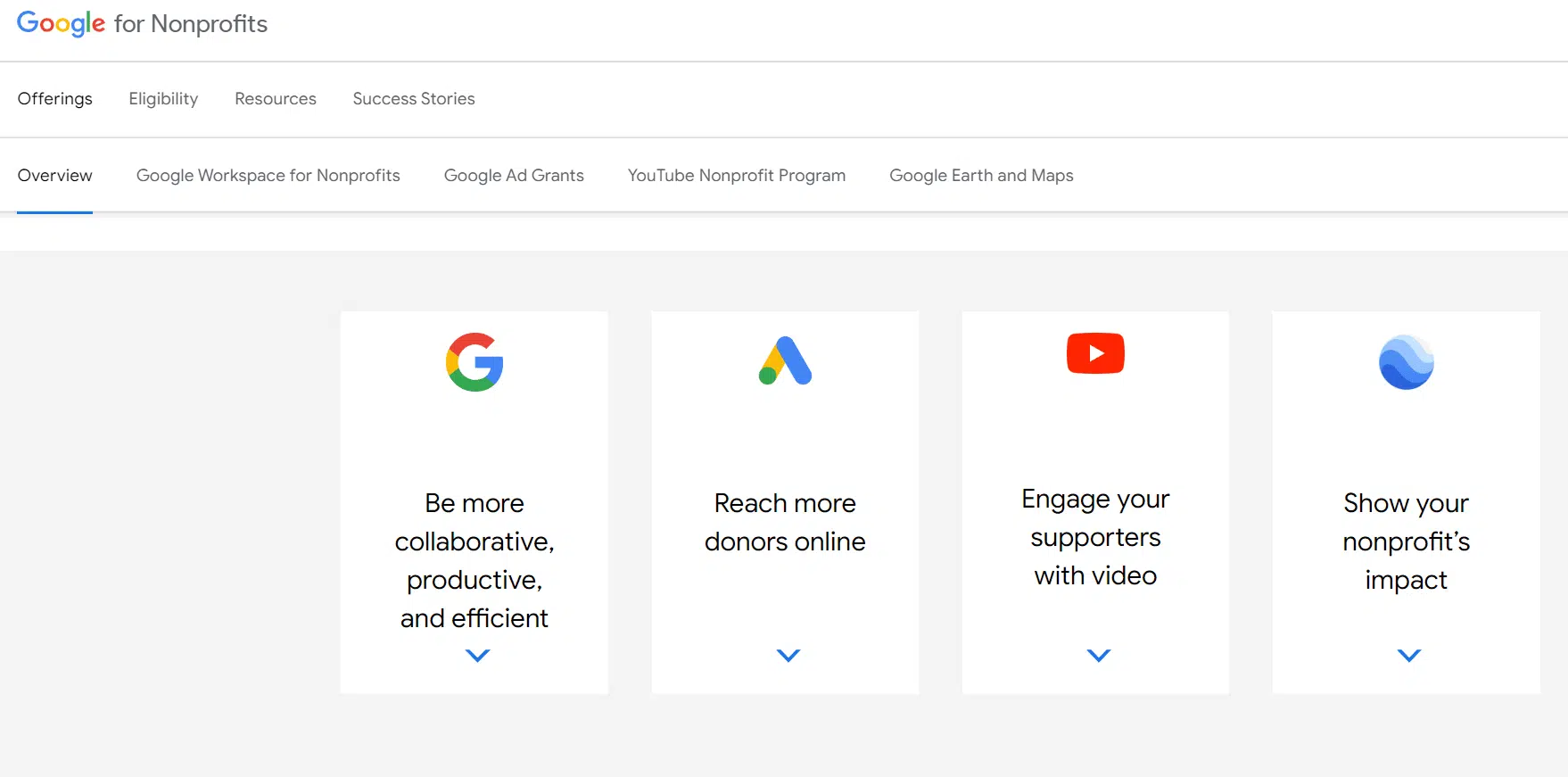Open the Eligibility menu item
This screenshot has width=1568, height=777.
coord(163,99)
